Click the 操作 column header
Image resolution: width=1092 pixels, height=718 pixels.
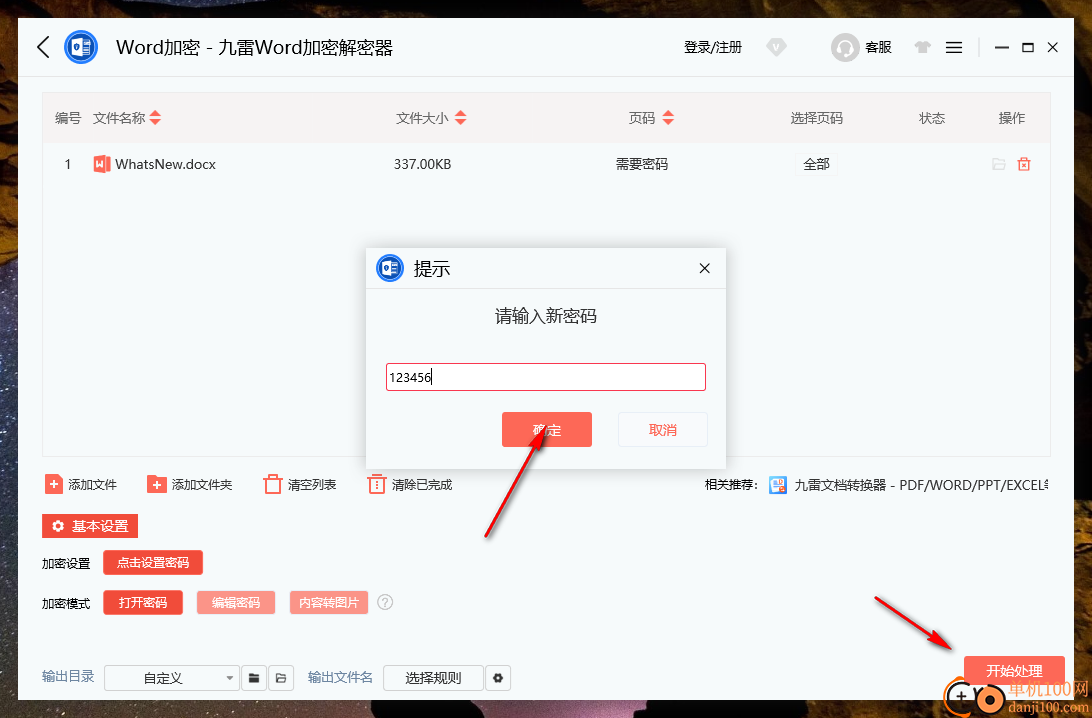click(1011, 118)
